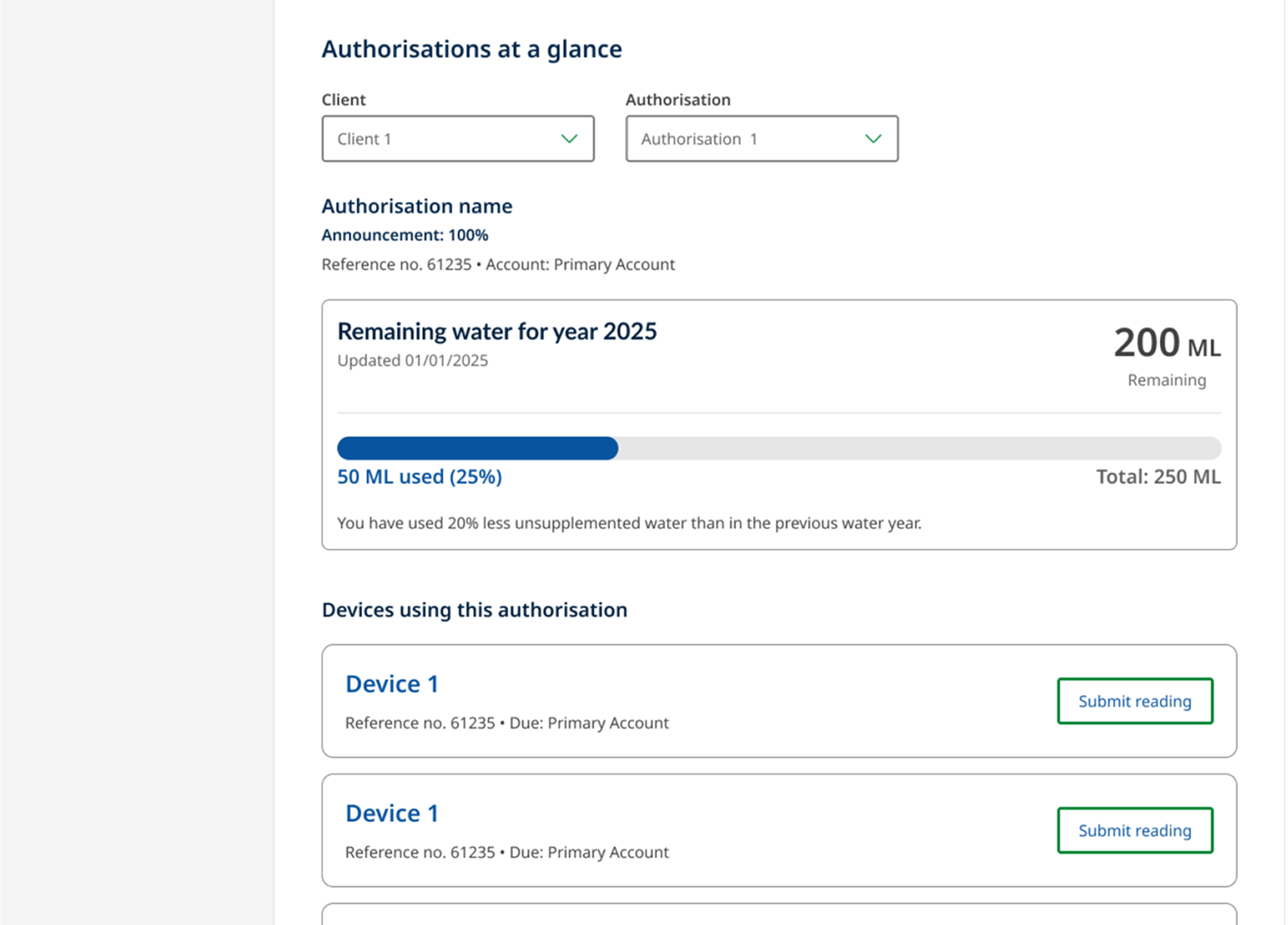Open the second Device 1 title link

pyautogui.click(x=392, y=813)
